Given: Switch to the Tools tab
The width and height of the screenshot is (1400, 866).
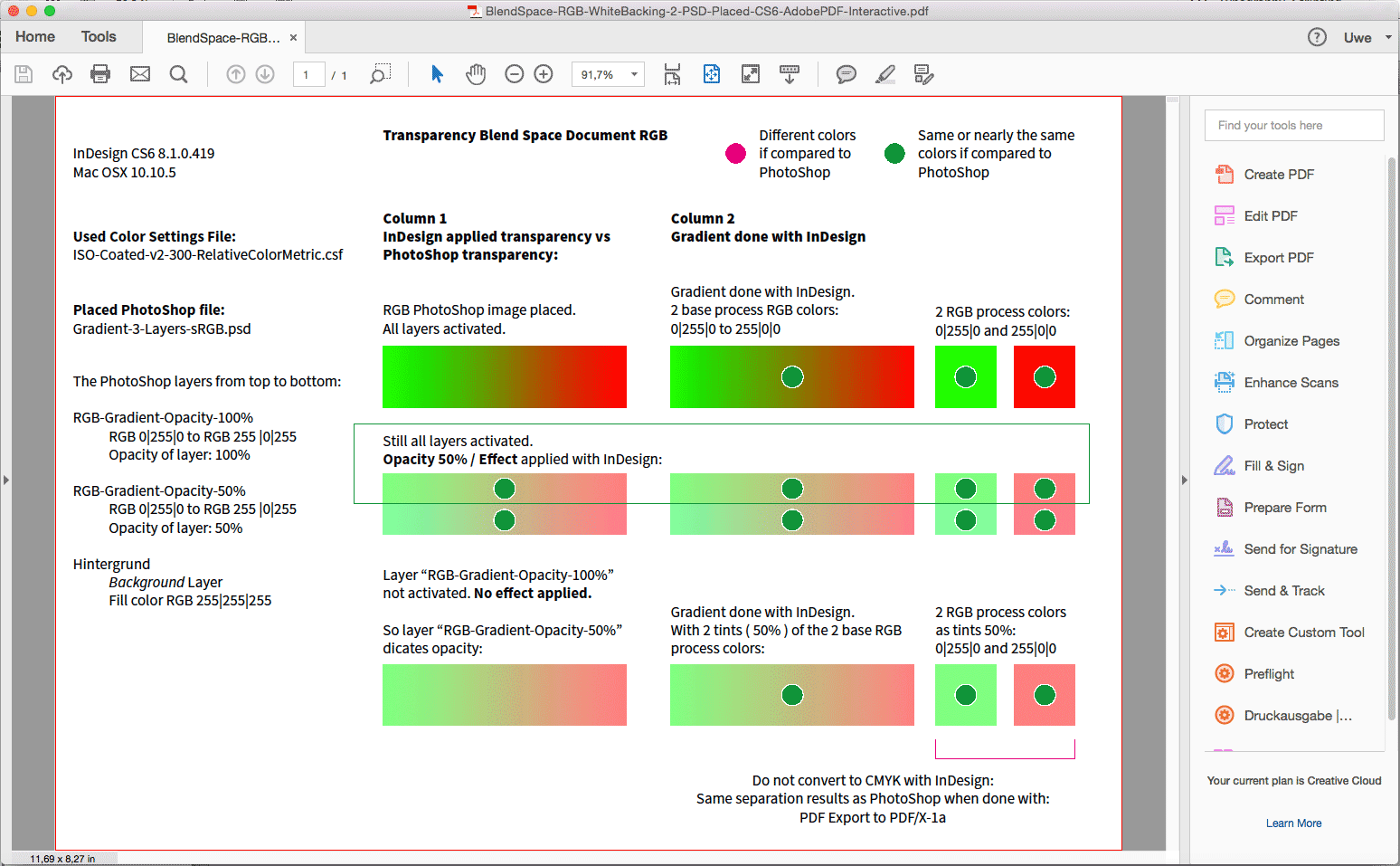Looking at the screenshot, I should (99, 37).
